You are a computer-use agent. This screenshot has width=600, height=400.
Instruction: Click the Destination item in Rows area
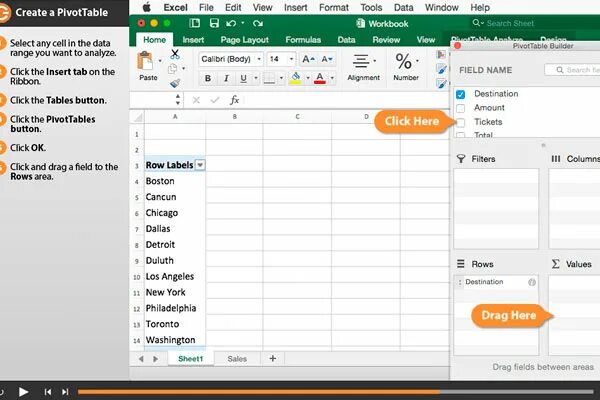tap(496, 282)
